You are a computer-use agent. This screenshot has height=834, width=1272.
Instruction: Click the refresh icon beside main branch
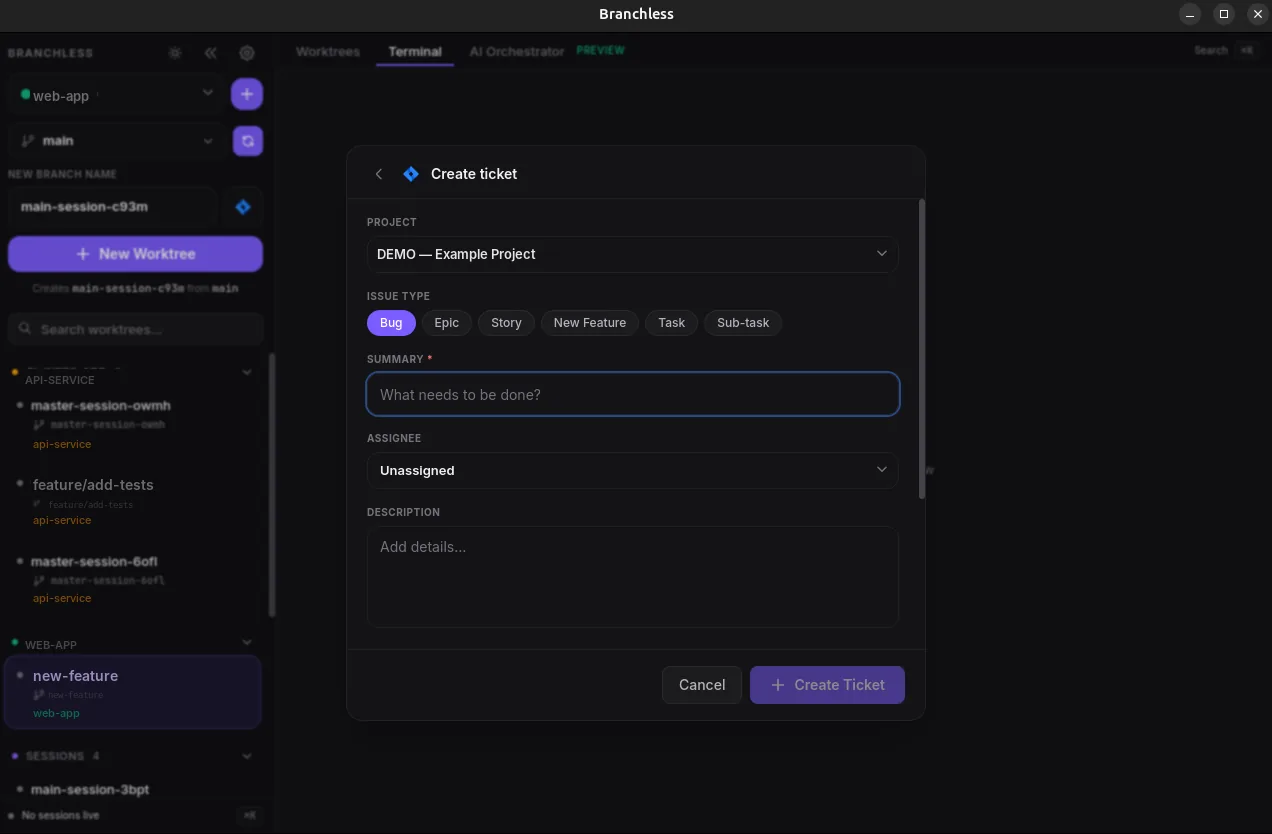[248, 141]
